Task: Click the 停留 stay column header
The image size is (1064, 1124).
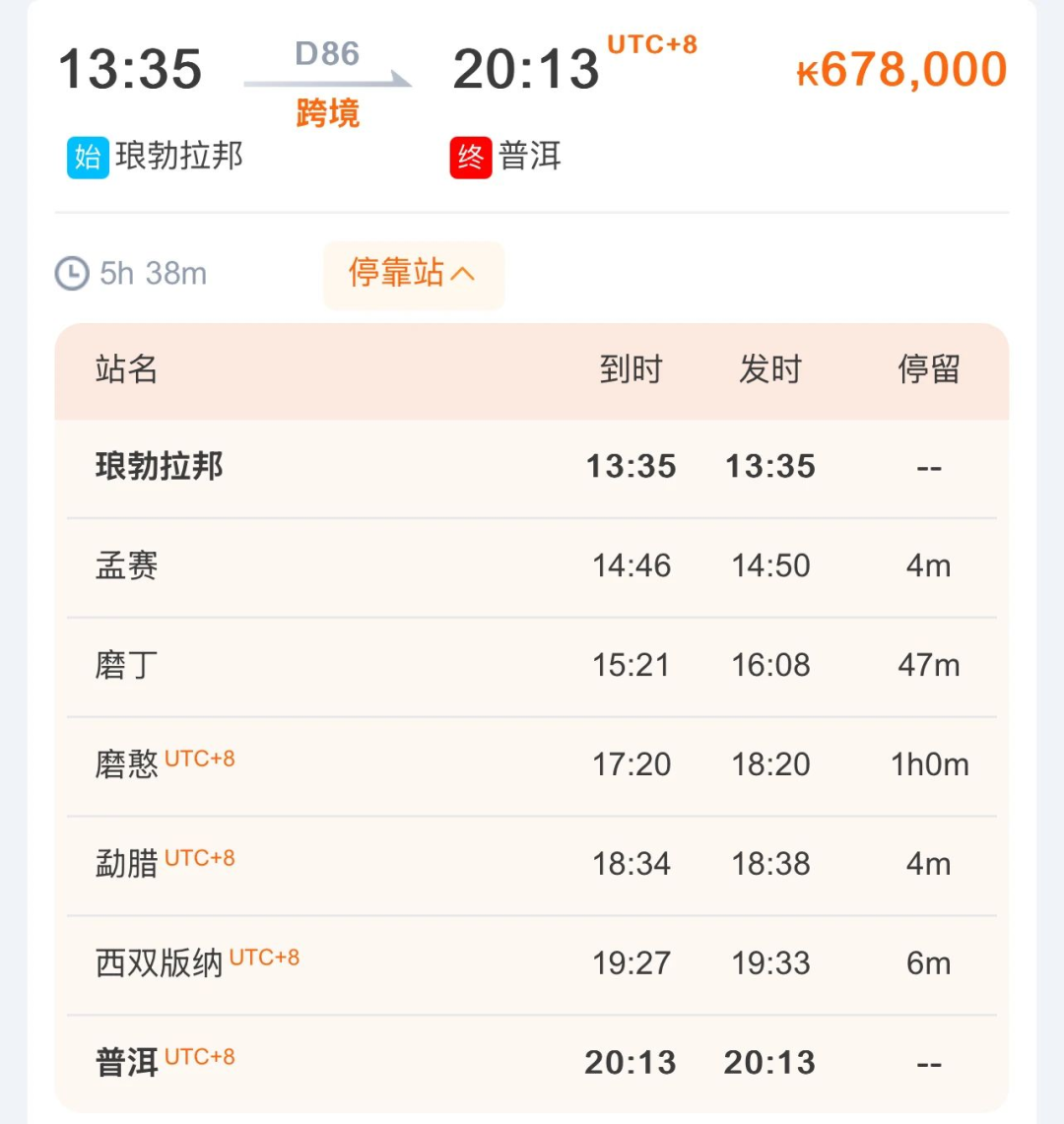Action: (928, 369)
